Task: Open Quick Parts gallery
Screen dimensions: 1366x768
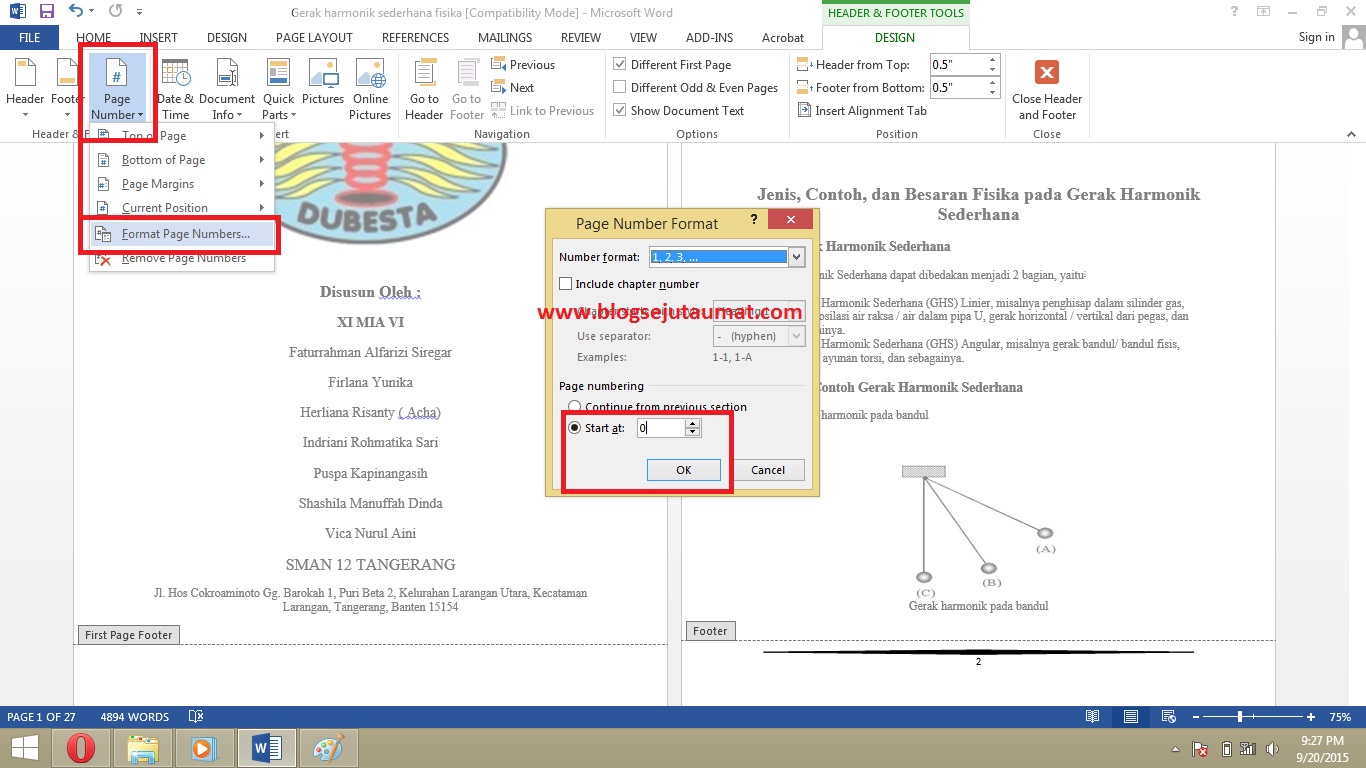Action: click(x=278, y=88)
